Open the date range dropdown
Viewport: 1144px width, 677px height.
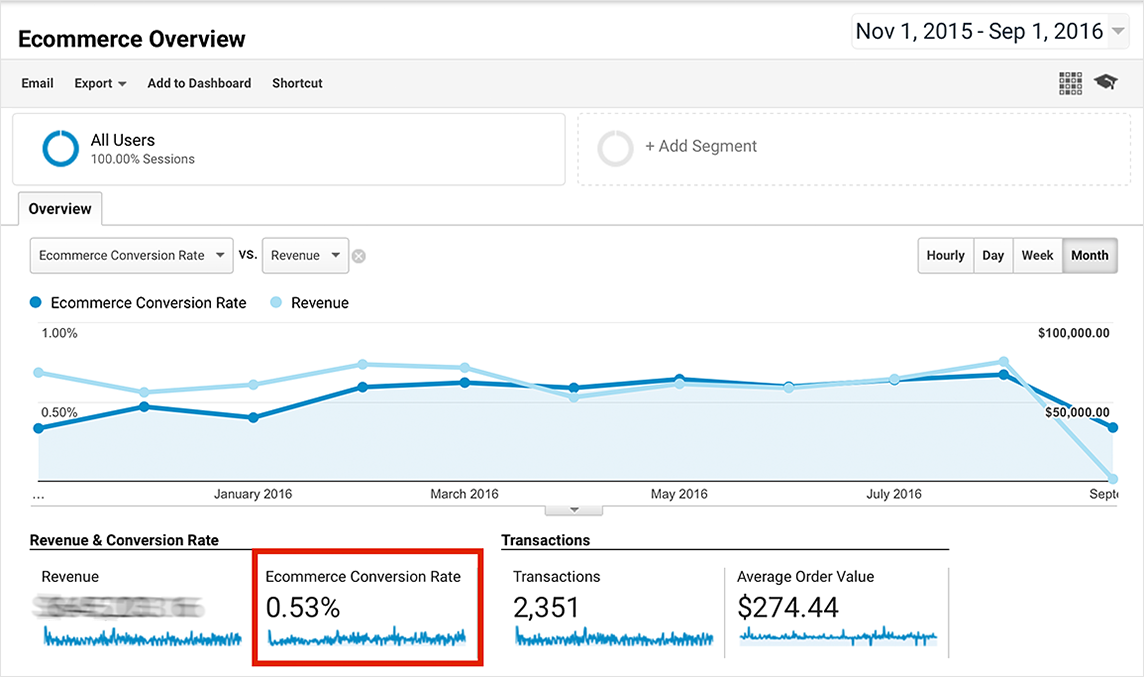tap(990, 32)
